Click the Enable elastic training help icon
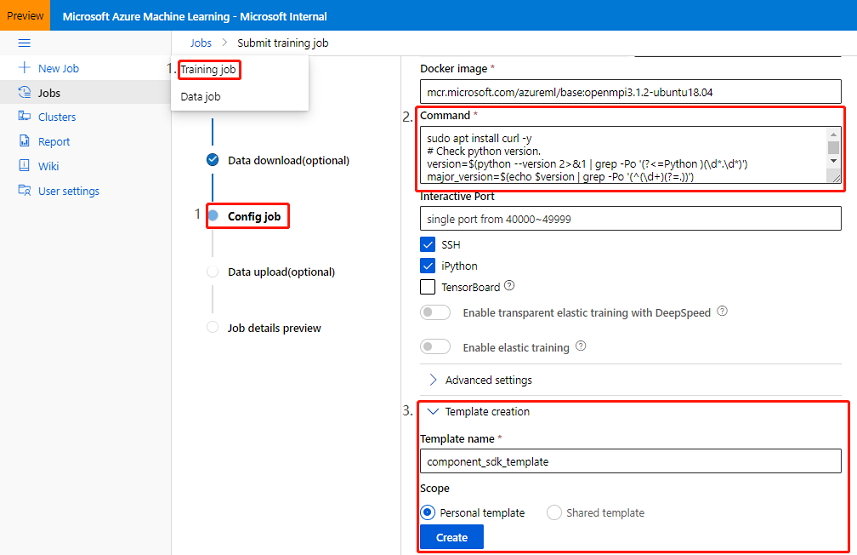 tap(581, 346)
